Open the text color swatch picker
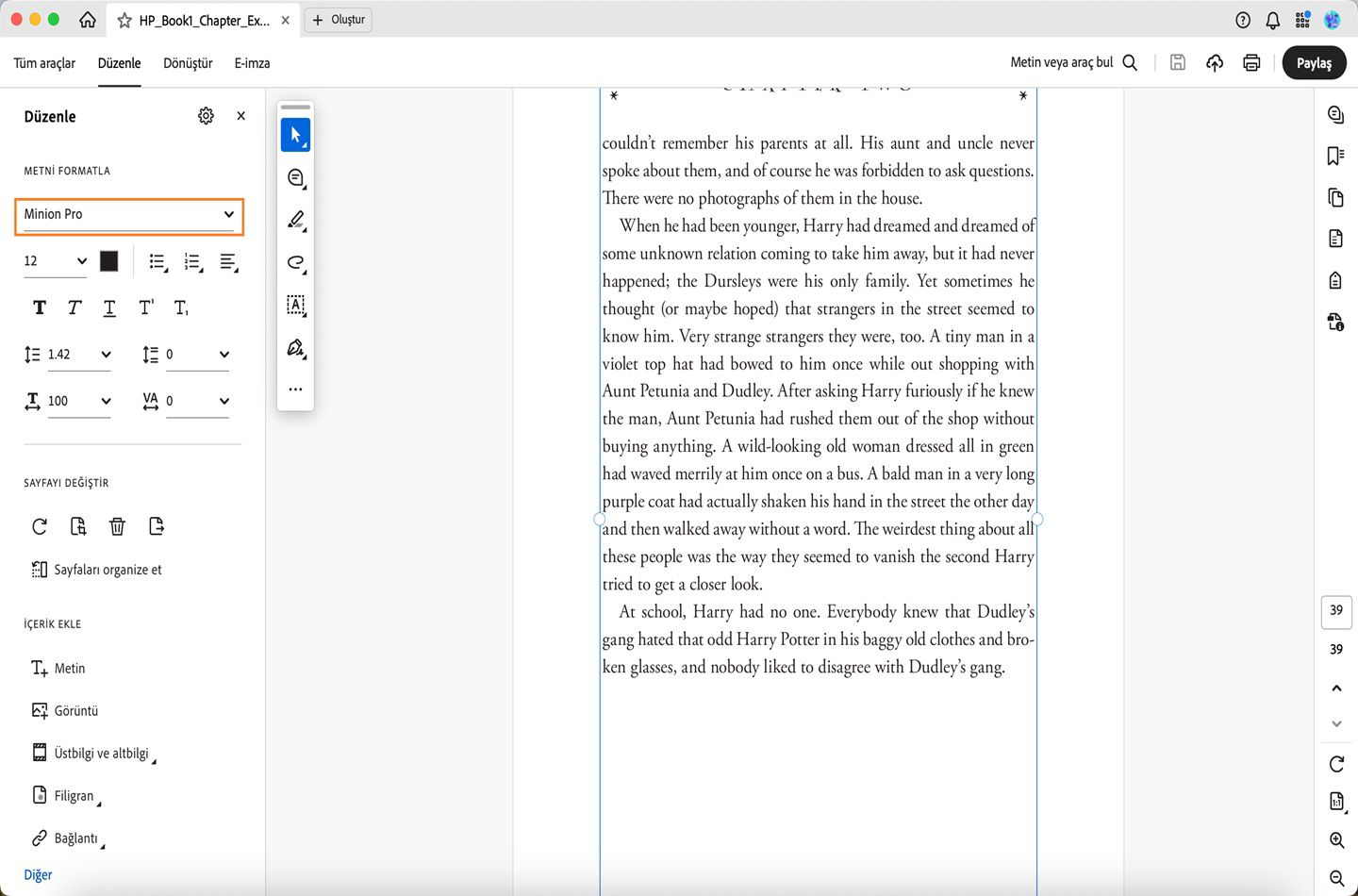Image resolution: width=1358 pixels, height=896 pixels. [108, 261]
